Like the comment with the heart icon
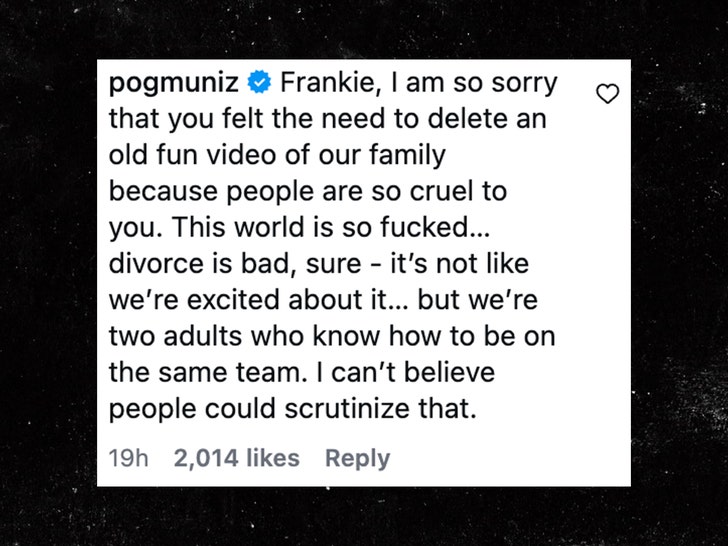Image resolution: width=728 pixels, height=546 pixels. pyautogui.click(x=607, y=93)
